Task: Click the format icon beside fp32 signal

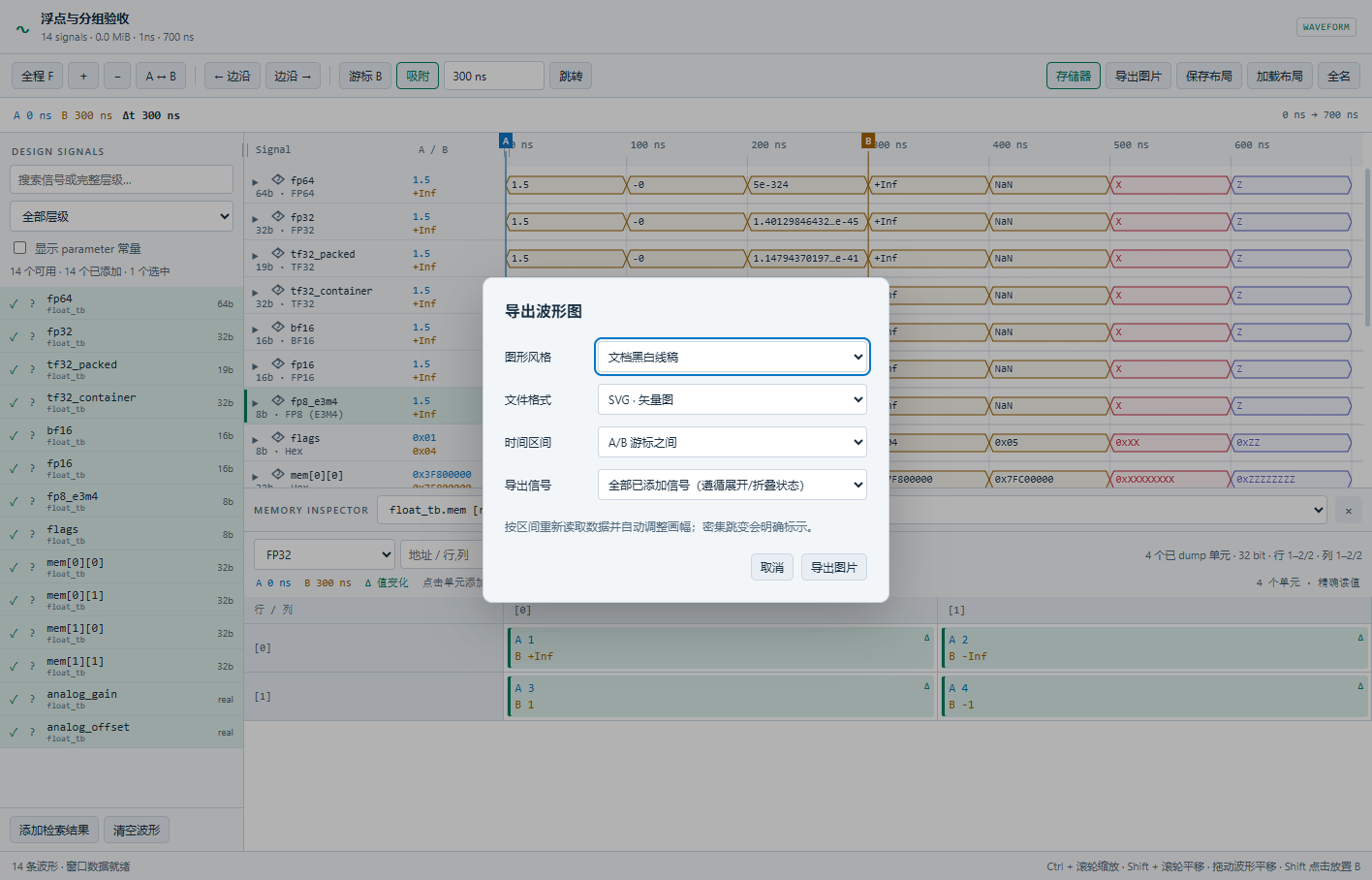Action: pos(278,217)
